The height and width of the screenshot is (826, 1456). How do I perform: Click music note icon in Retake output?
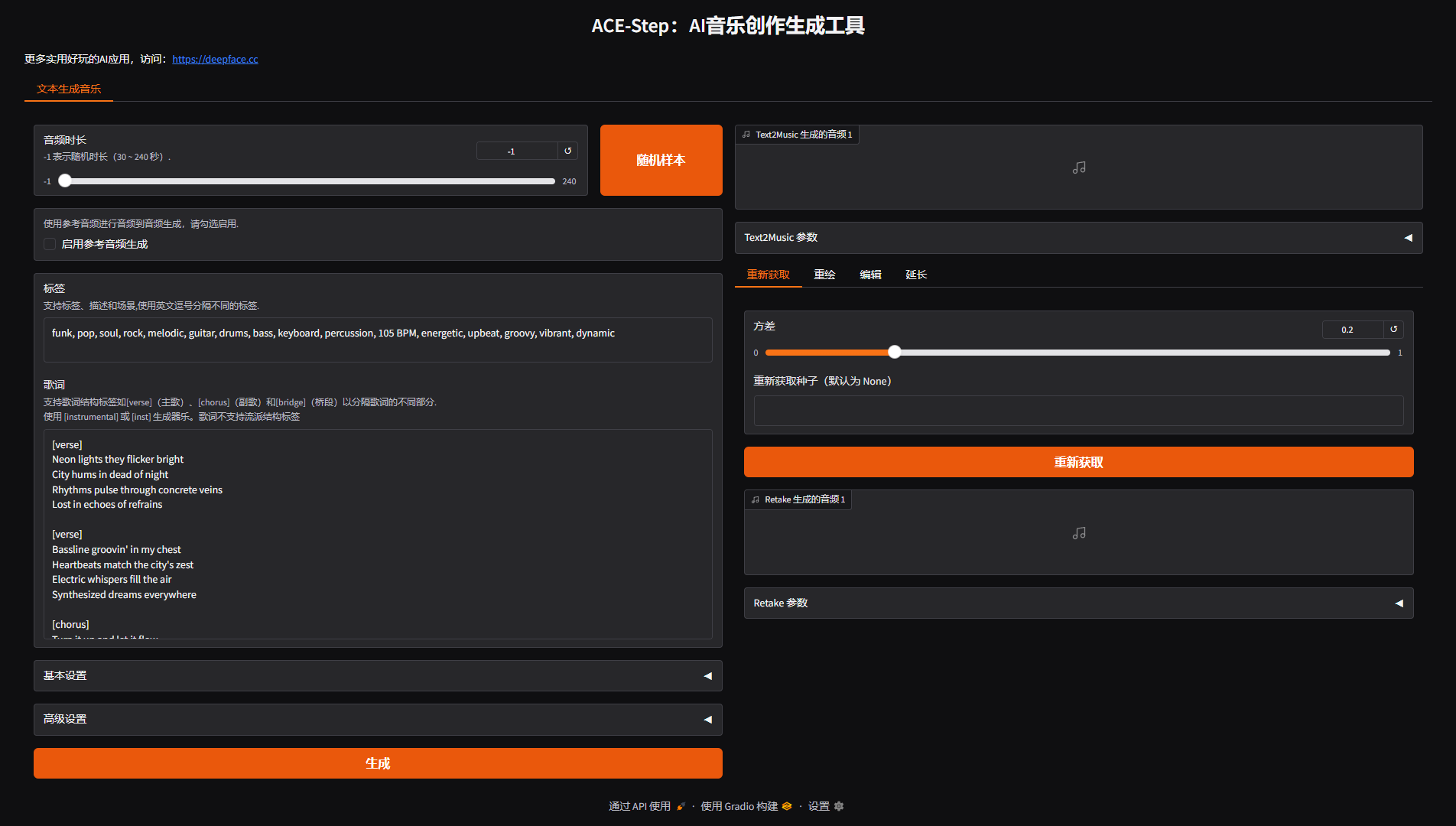pyautogui.click(x=1078, y=533)
